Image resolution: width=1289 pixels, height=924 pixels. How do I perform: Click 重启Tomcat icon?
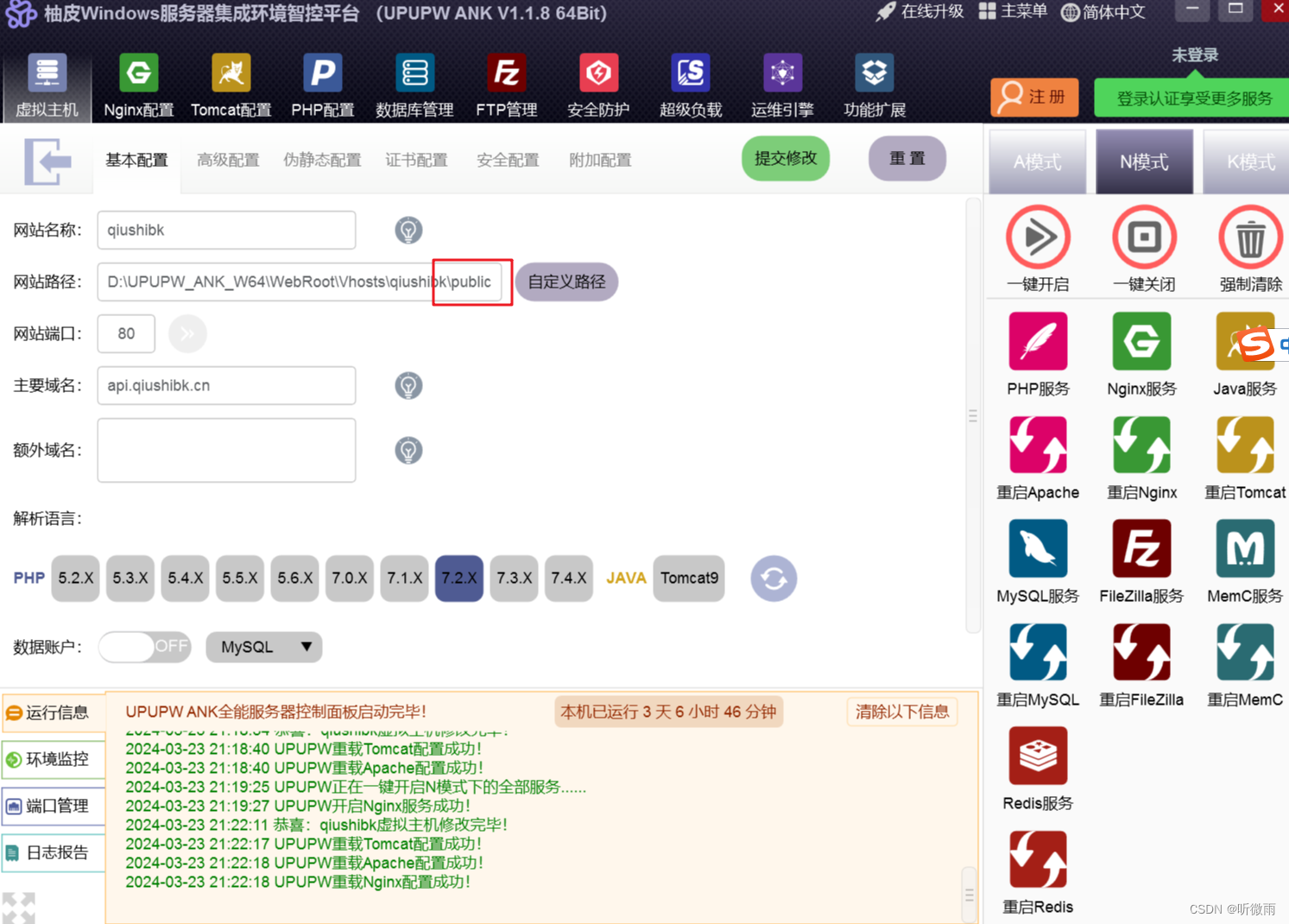1245,445
